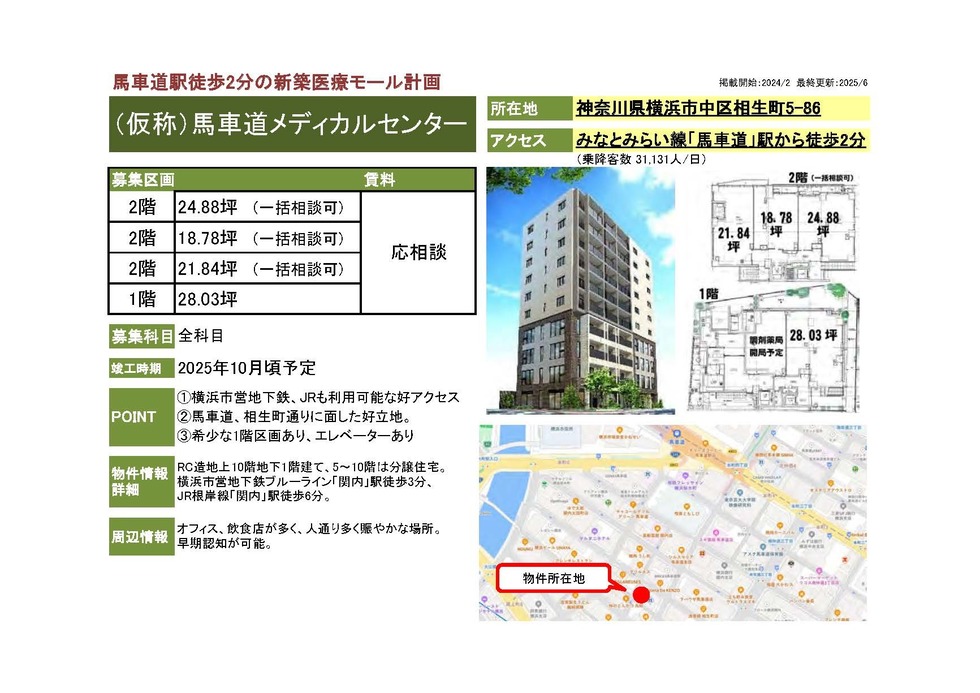
Task: Click the 物件所在地 callout label on map
Action: (553, 579)
